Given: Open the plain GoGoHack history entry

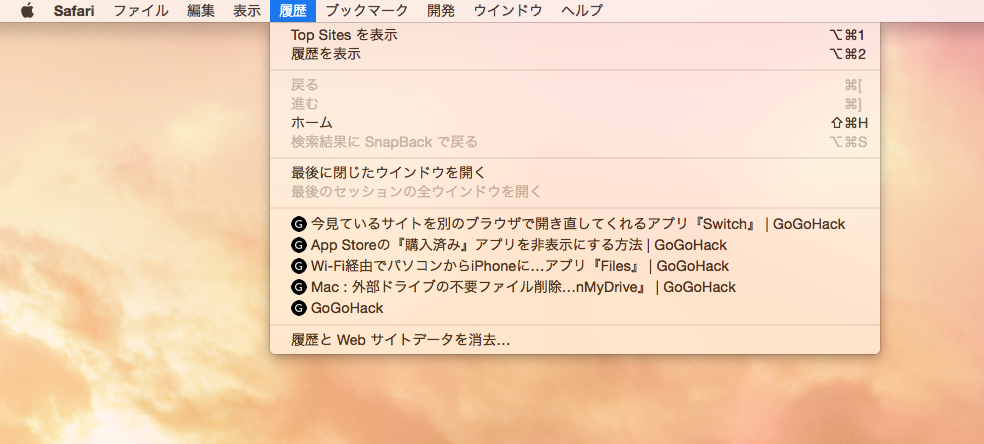Looking at the screenshot, I should (575, 308).
